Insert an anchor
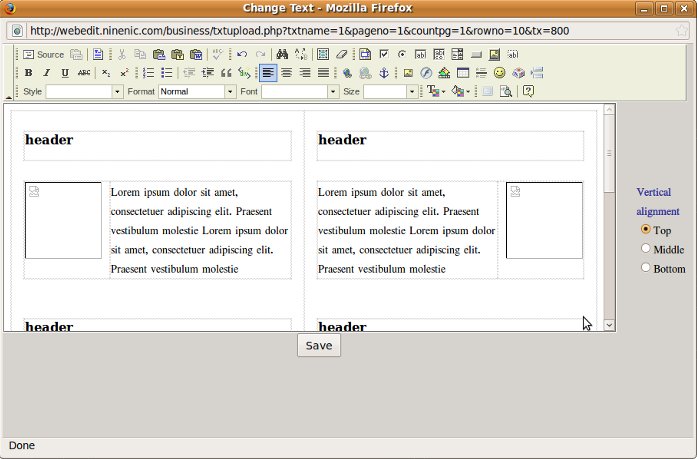This screenshot has width=697, height=459. pyautogui.click(x=384, y=73)
